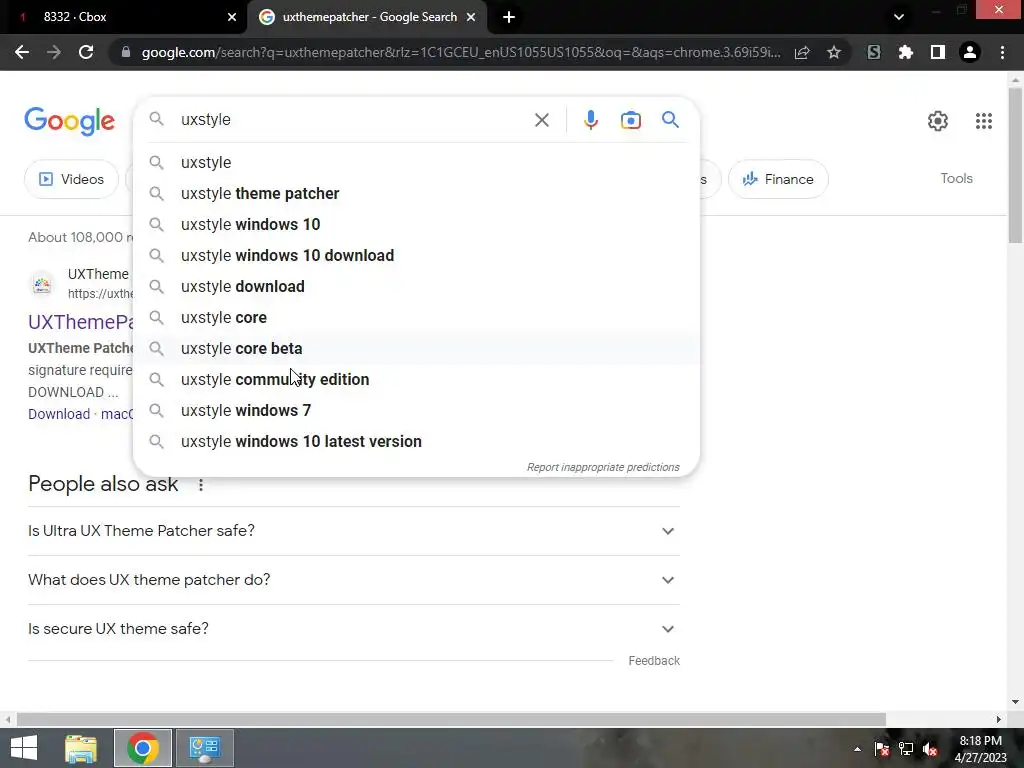Open the green S extension icon
Screen dimensions: 1024x768
click(x=874, y=52)
